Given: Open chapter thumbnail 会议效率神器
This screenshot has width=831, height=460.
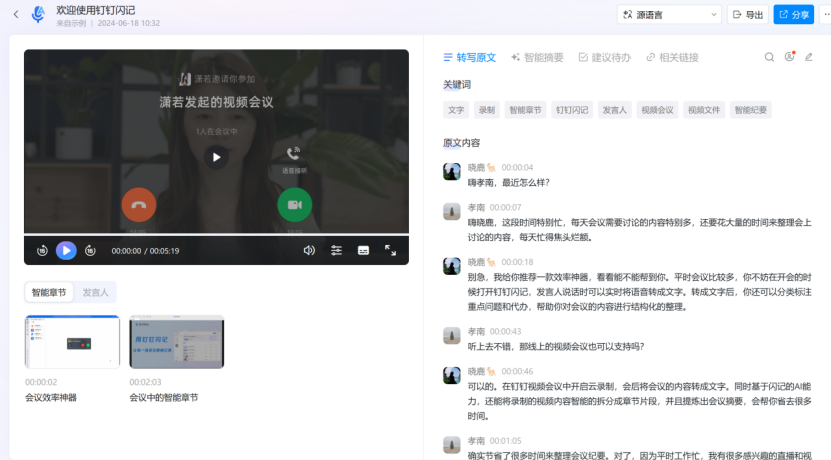Looking at the screenshot, I should (72, 342).
